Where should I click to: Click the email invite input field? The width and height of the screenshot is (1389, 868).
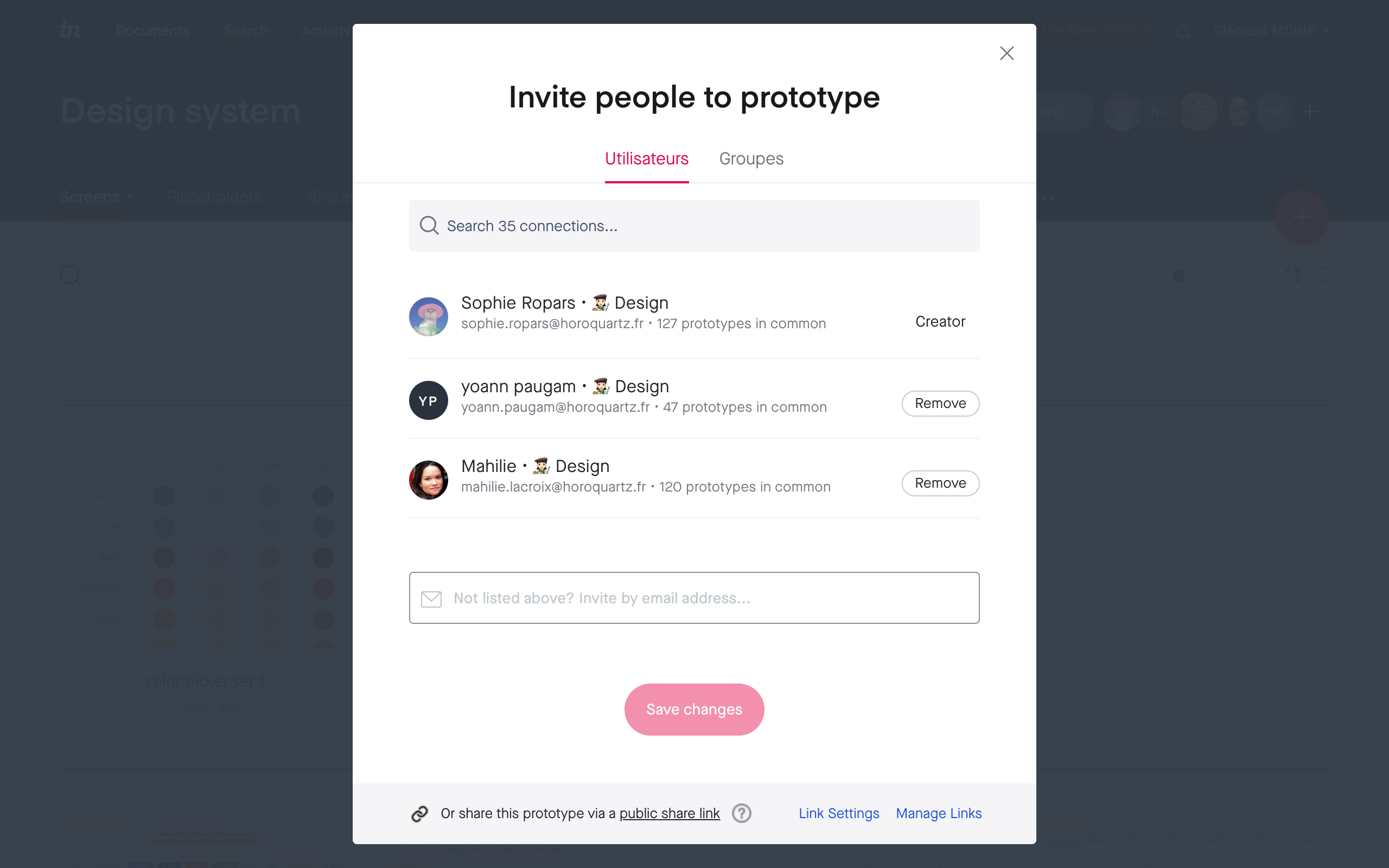(694, 598)
